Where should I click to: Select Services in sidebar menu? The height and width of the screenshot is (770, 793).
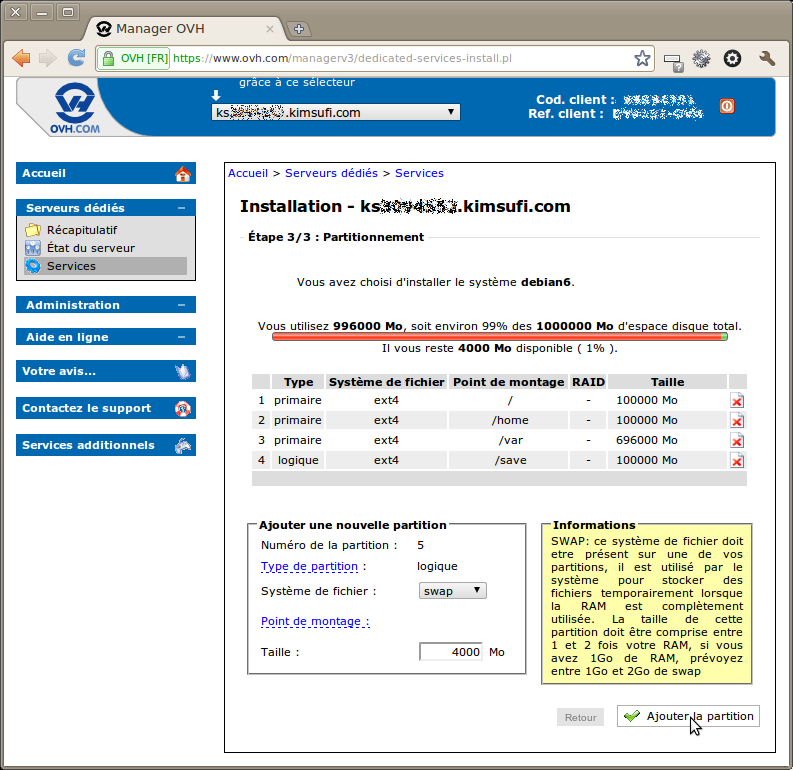click(105, 266)
